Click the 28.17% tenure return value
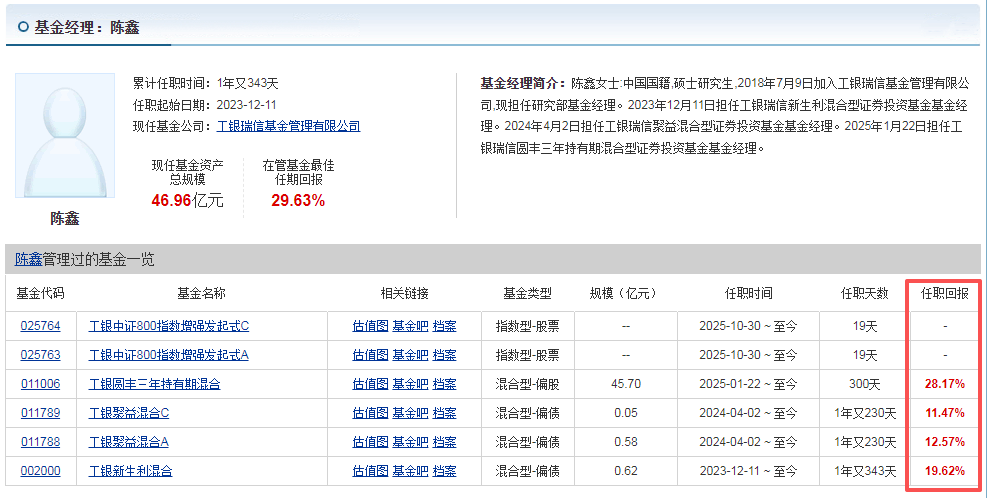Screen dimensions: 987x498 (x=944, y=384)
